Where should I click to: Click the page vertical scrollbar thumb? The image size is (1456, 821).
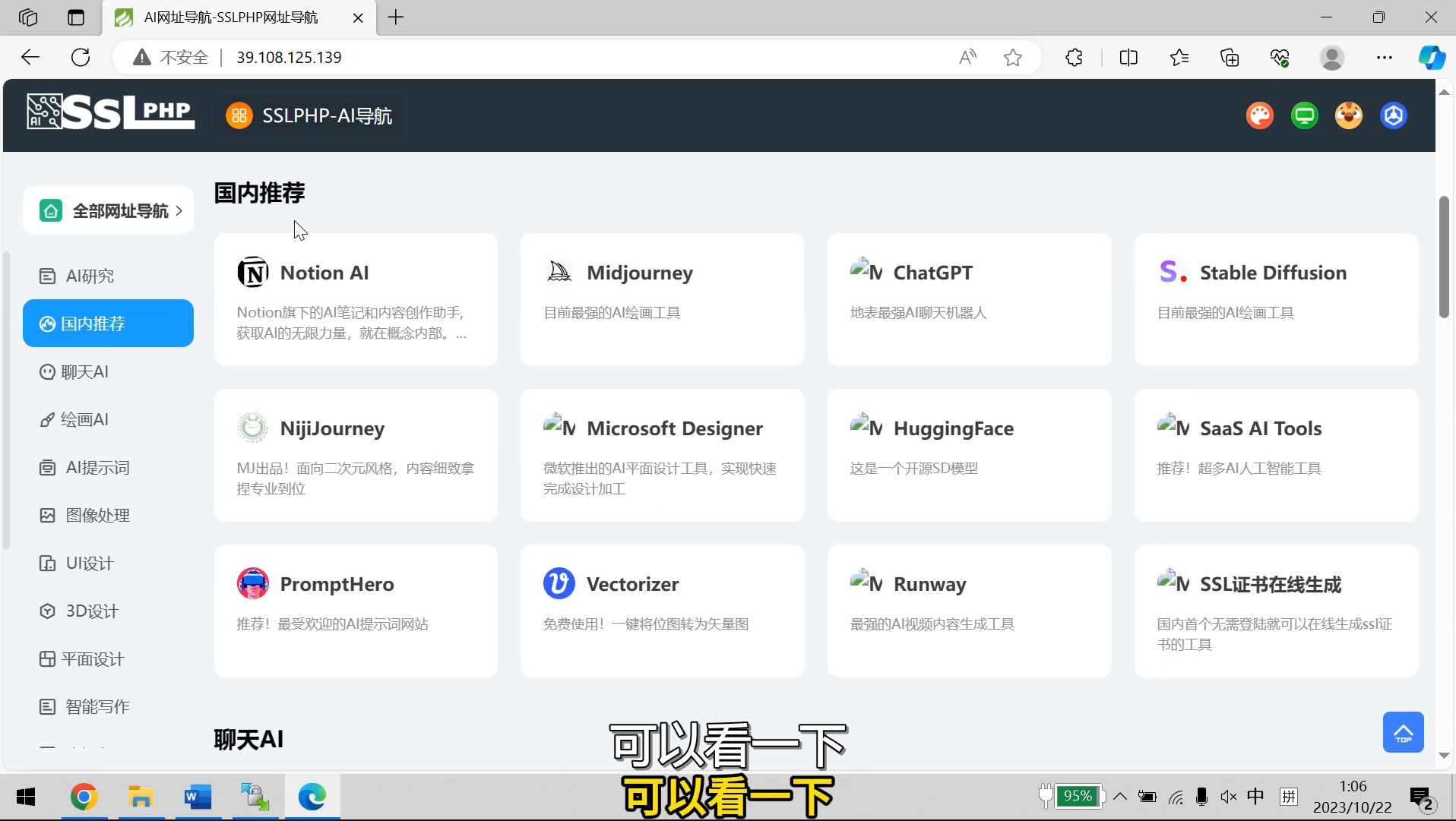point(1444,257)
